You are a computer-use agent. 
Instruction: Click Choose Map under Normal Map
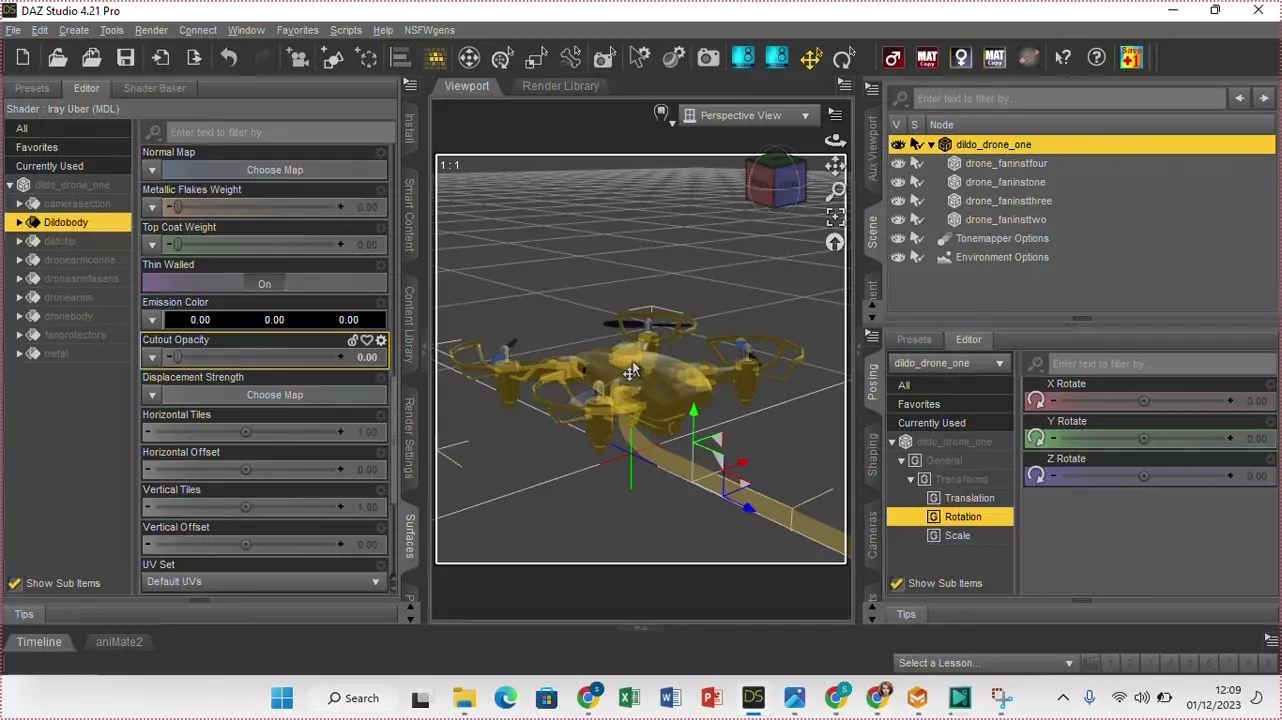pos(274,170)
